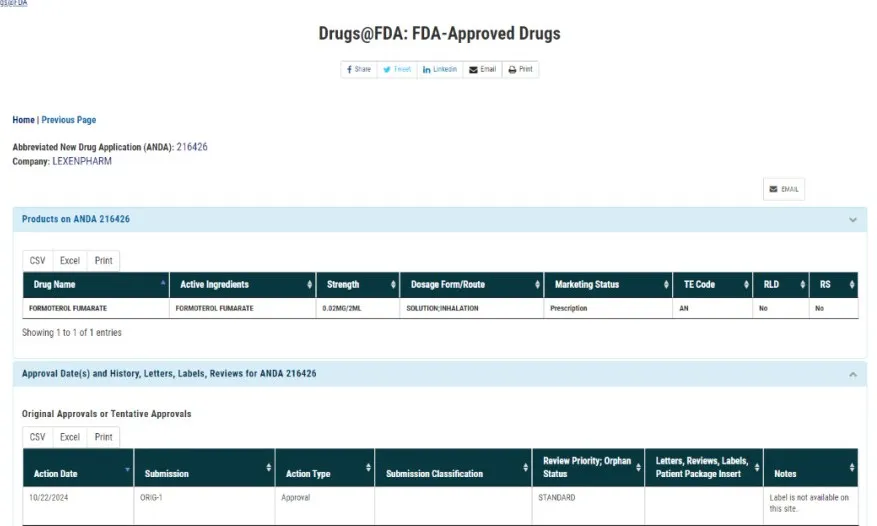Click the Email share icon button
This screenshot has width=877, height=526.
coord(482,70)
